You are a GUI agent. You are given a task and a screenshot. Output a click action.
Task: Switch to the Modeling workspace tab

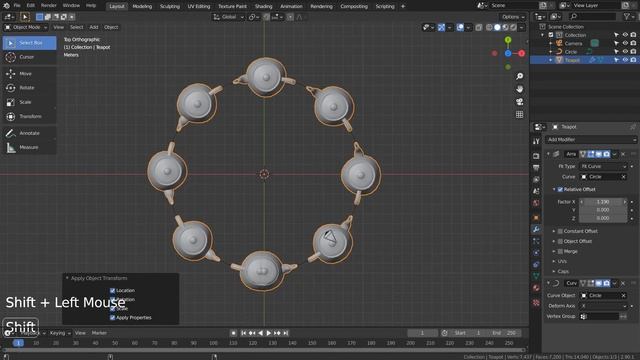tap(142, 6)
